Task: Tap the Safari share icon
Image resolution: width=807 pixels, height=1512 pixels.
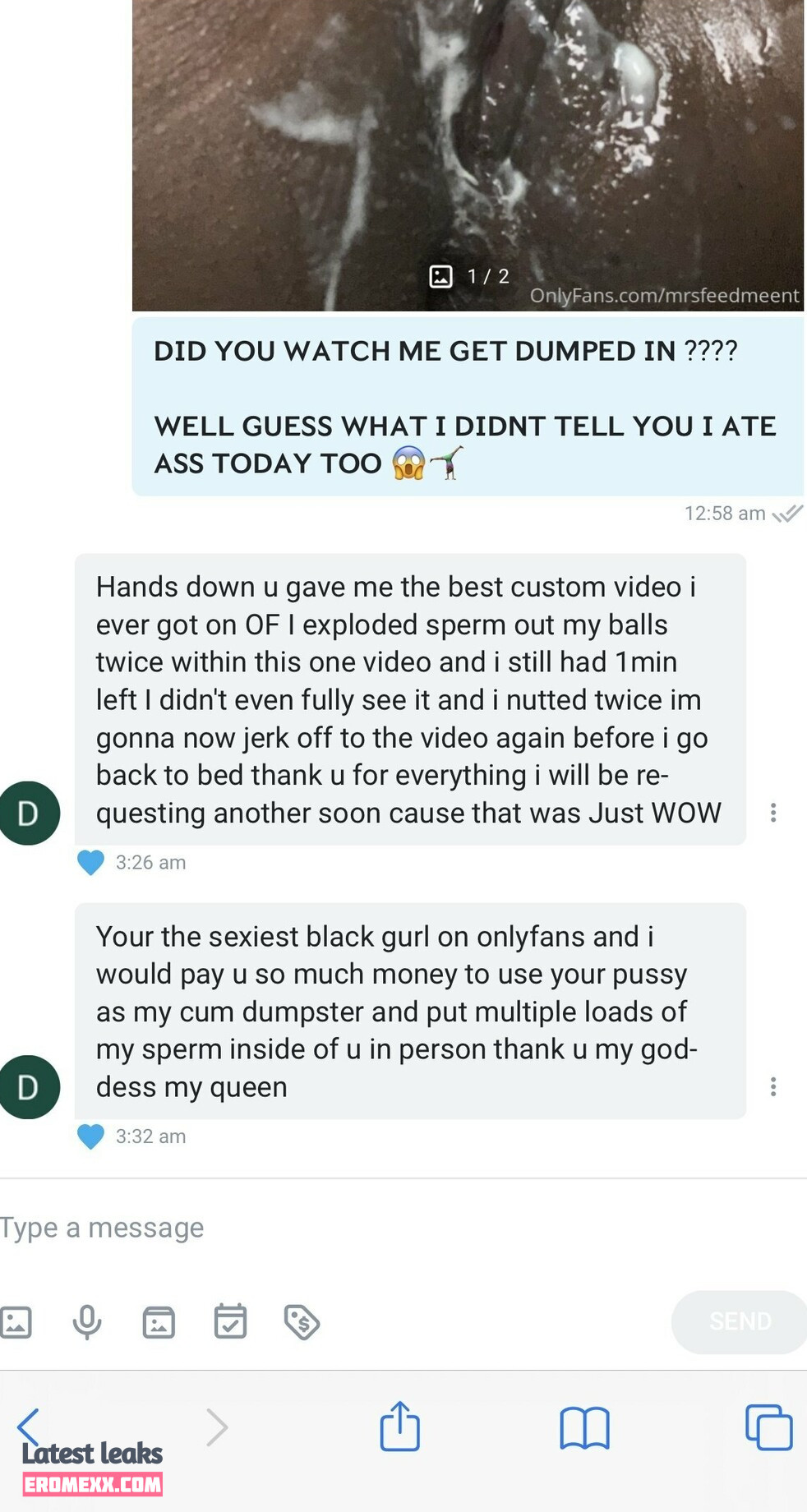Action: click(x=400, y=1427)
